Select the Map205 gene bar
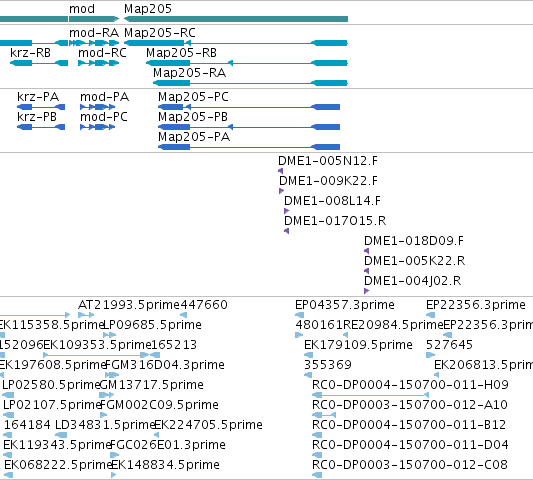Image resolution: width=533 pixels, height=480 pixels. click(x=236, y=19)
